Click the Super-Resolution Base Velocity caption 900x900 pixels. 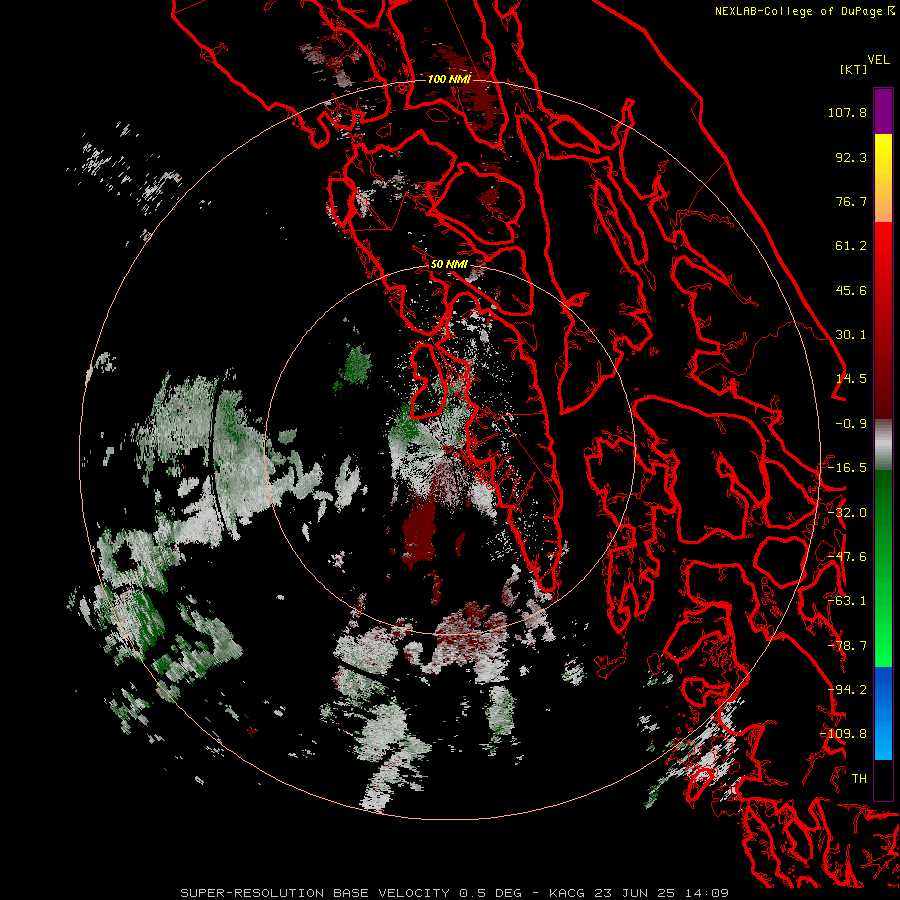click(455, 893)
